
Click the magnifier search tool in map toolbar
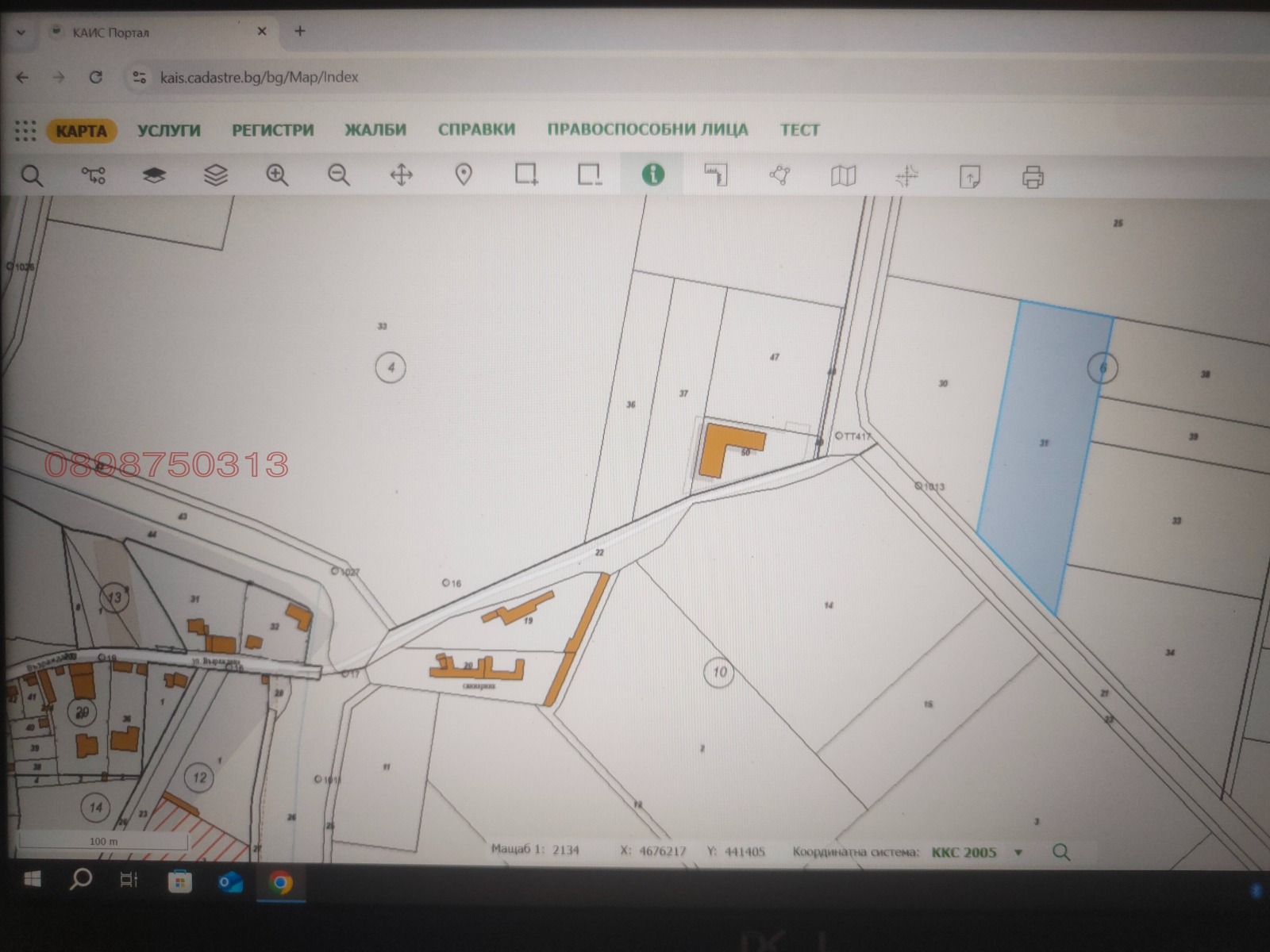point(32,175)
